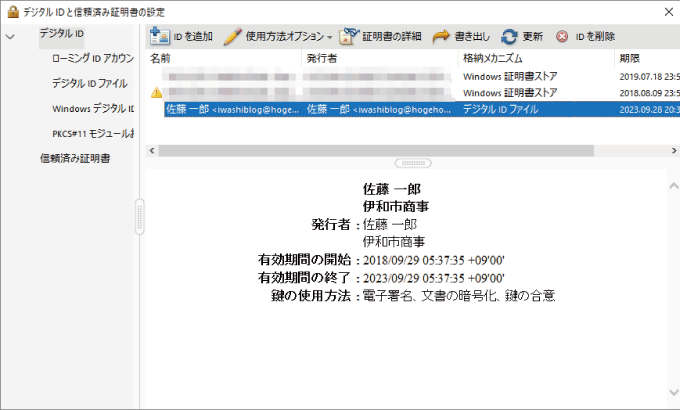Open the 使用方法オプション dropdown arrow
The width and height of the screenshot is (680, 410).
330,37
